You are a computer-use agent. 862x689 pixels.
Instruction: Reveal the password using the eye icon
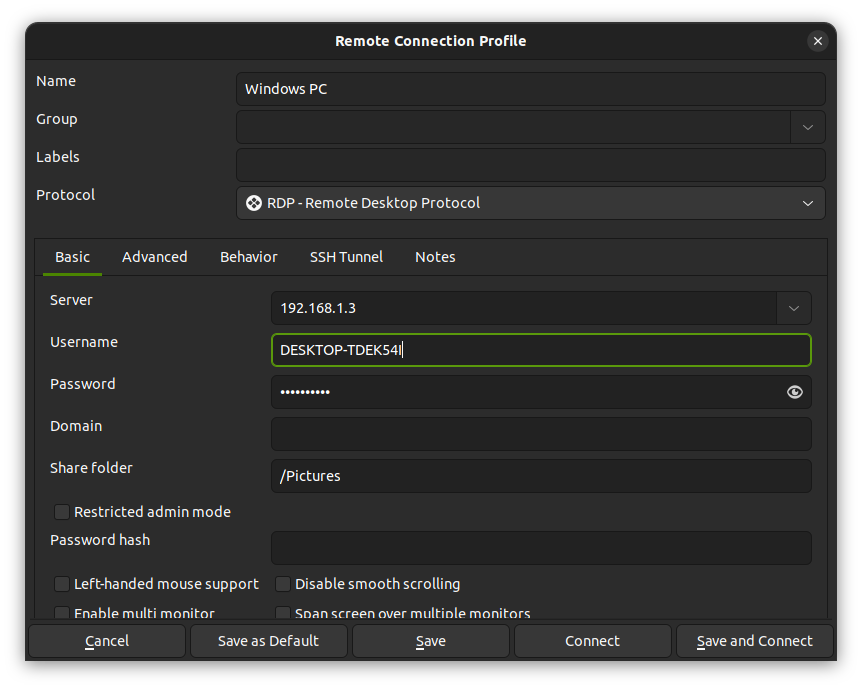794,392
